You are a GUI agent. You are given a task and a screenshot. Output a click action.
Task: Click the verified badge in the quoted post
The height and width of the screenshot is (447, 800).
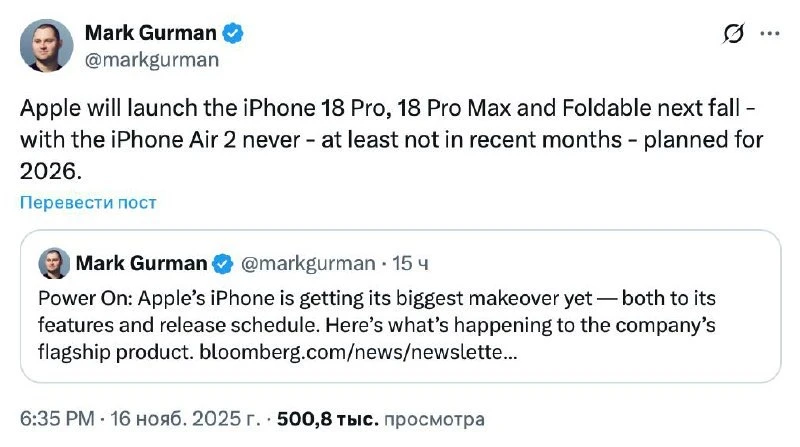(x=222, y=264)
